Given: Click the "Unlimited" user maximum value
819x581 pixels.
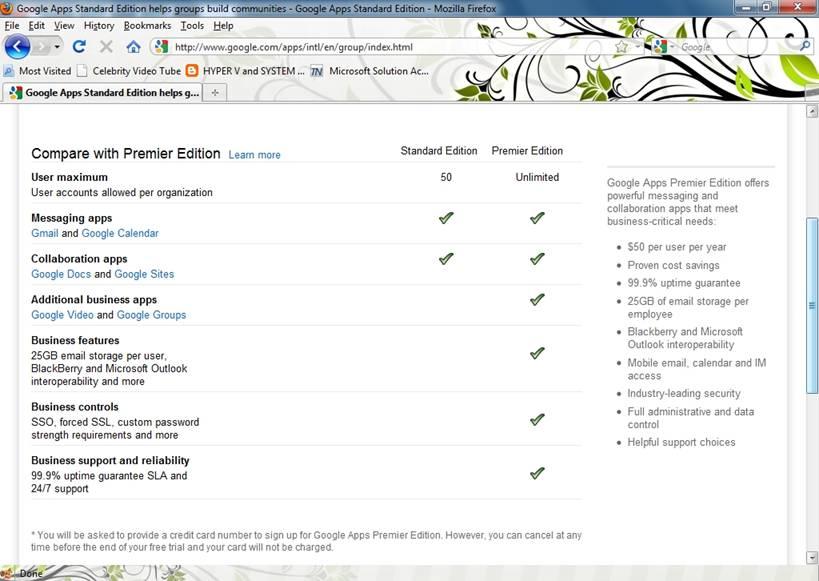Looking at the screenshot, I should point(537,177).
